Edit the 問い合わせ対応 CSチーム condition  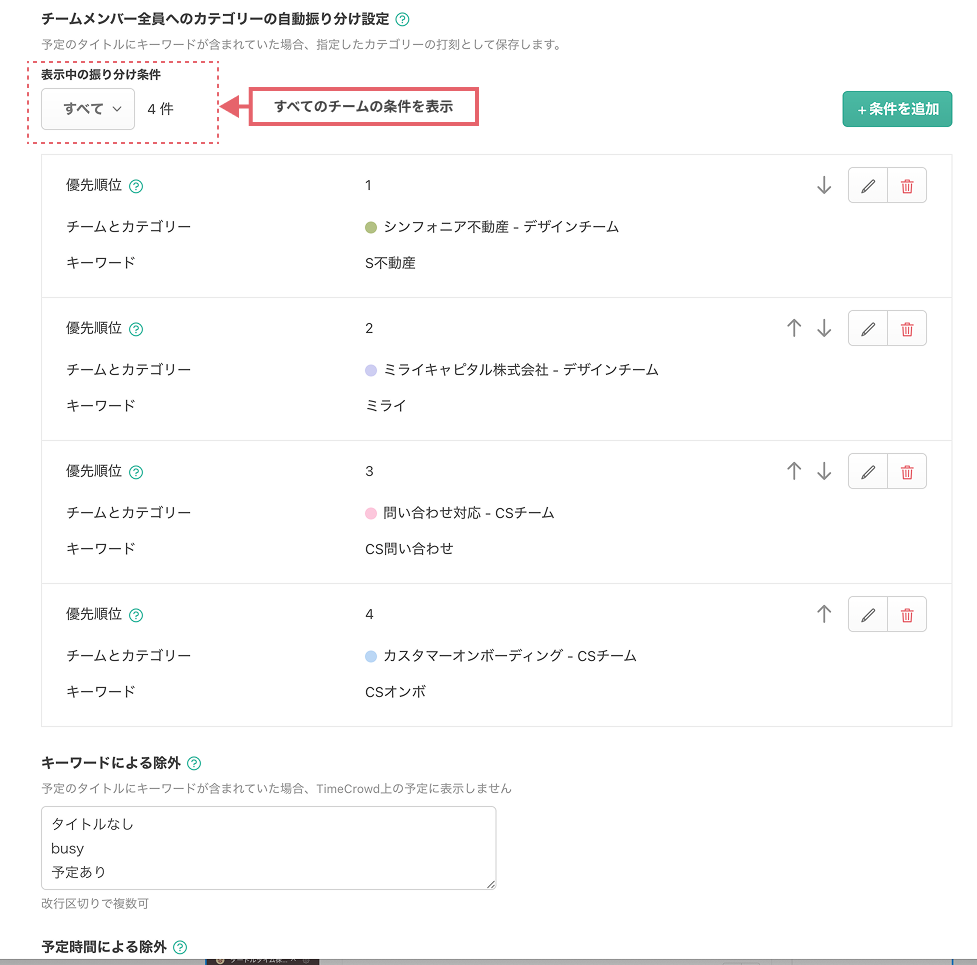[868, 472]
